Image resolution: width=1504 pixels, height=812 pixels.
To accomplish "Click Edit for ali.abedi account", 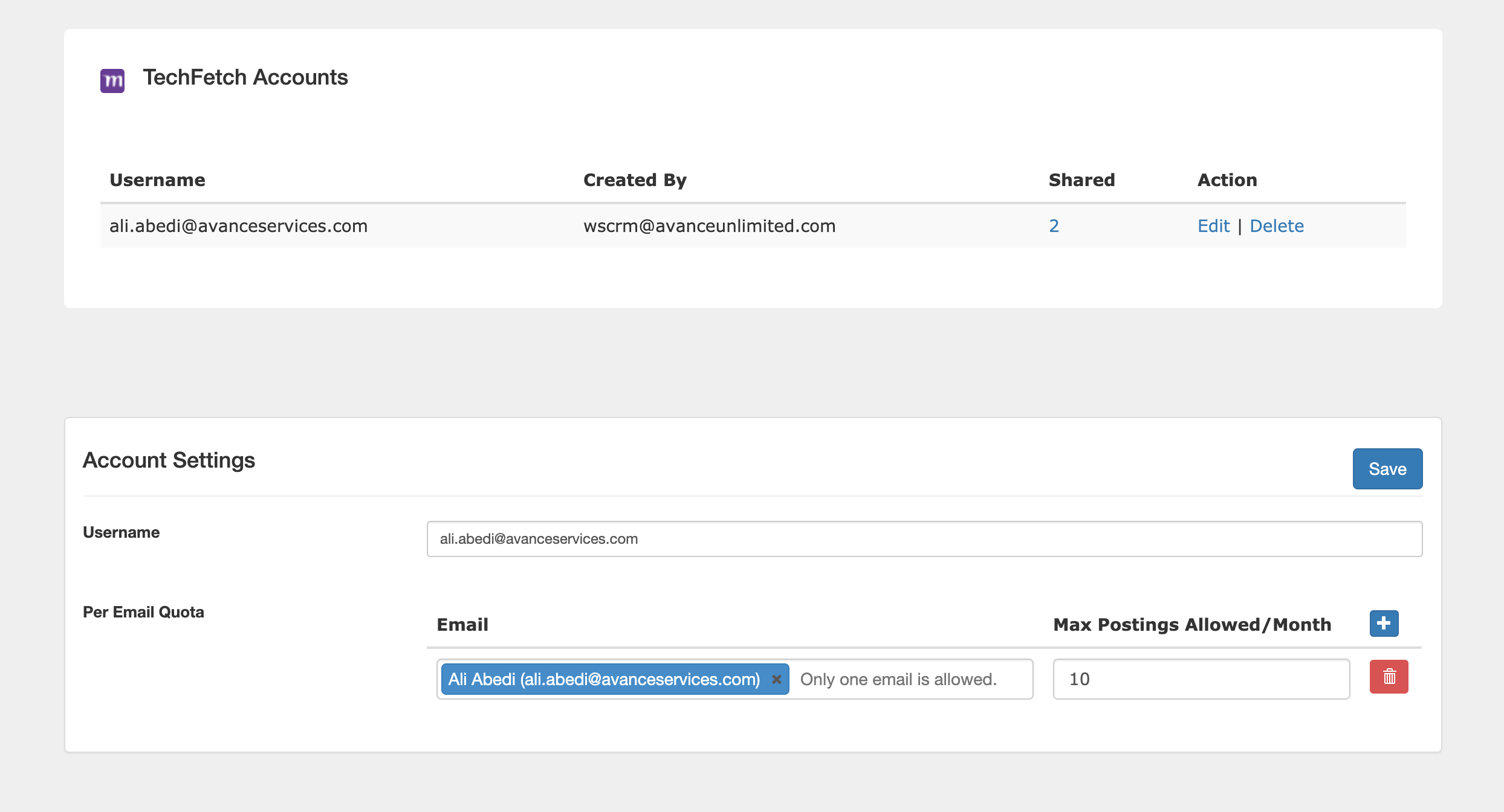I will pos(1213,226).
